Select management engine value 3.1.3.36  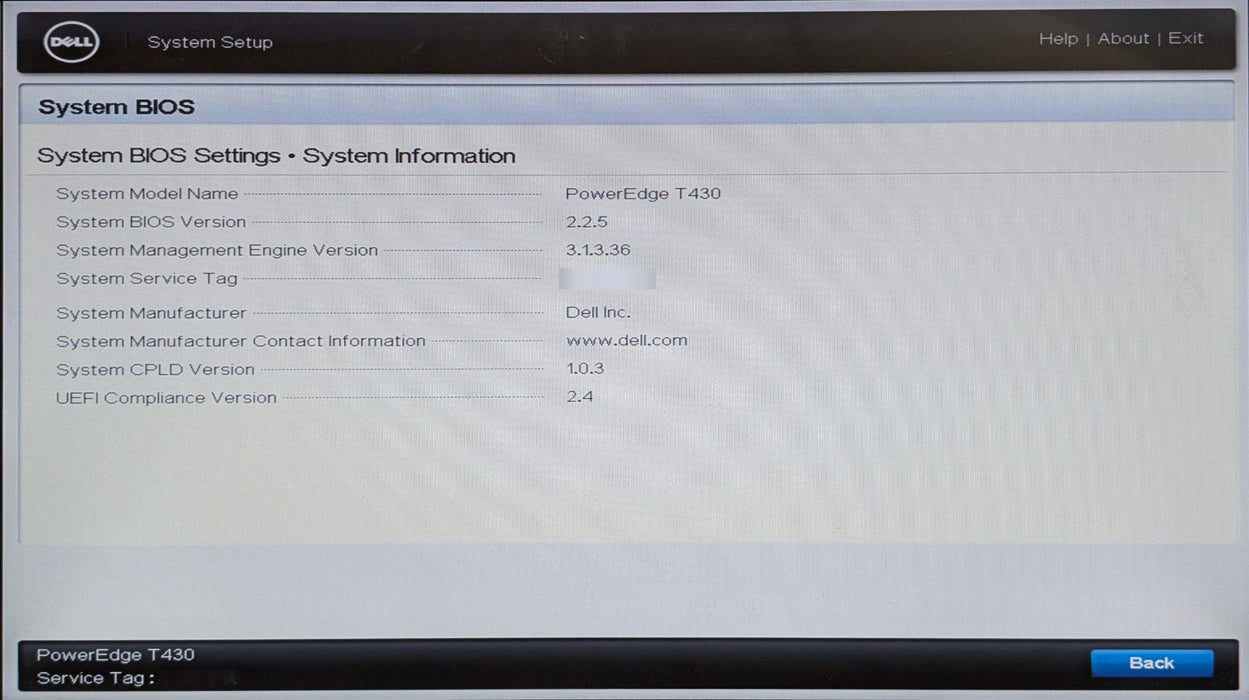click(x=598, y=250)
